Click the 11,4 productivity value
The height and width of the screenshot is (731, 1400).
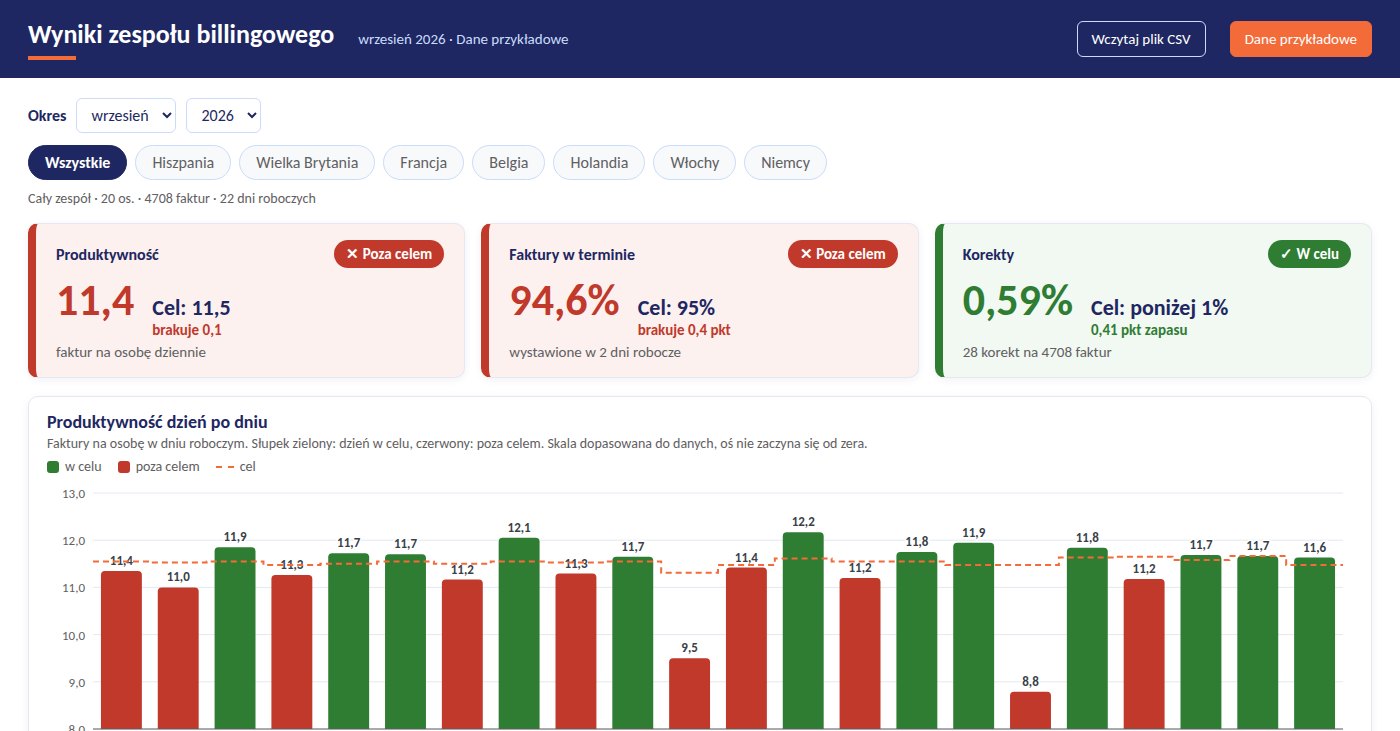pos(95,301)
